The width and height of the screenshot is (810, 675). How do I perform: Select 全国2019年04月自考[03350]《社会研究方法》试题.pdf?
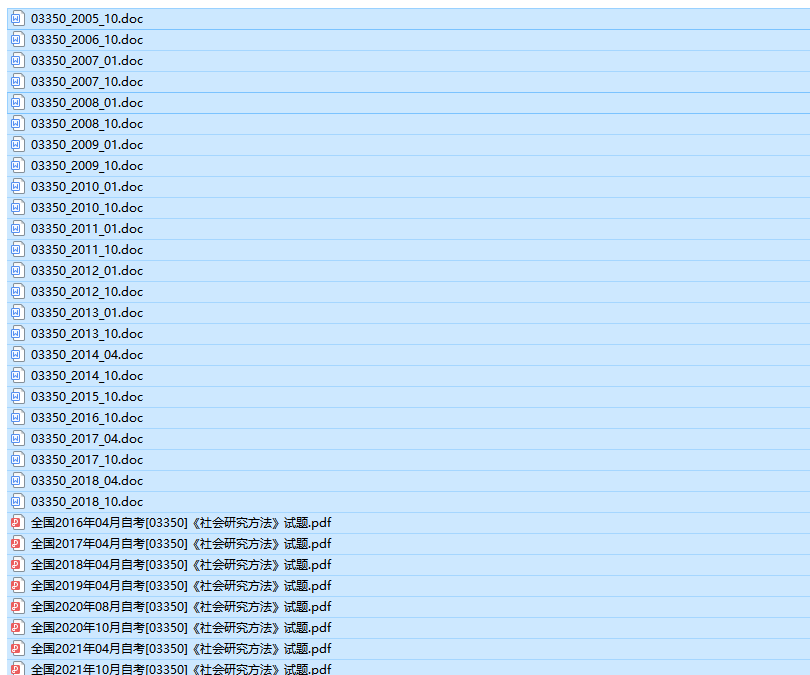pos(181,586)
